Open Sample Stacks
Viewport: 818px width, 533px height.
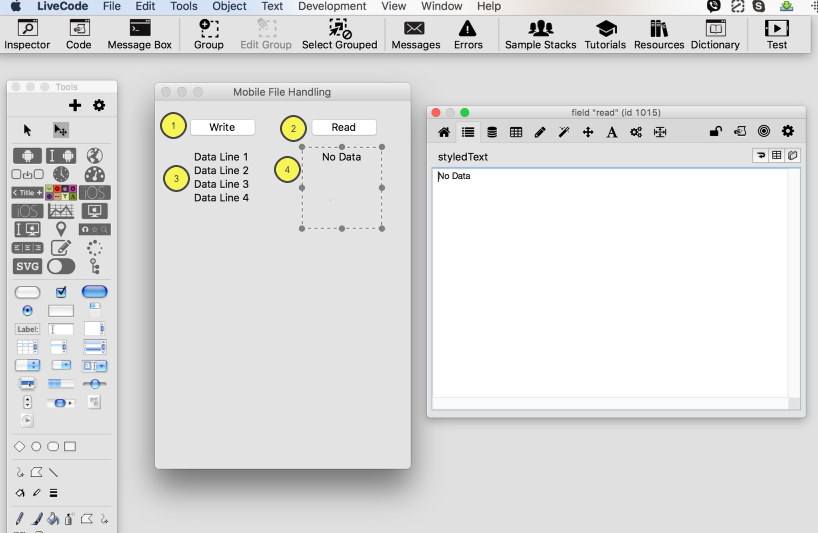540,34
